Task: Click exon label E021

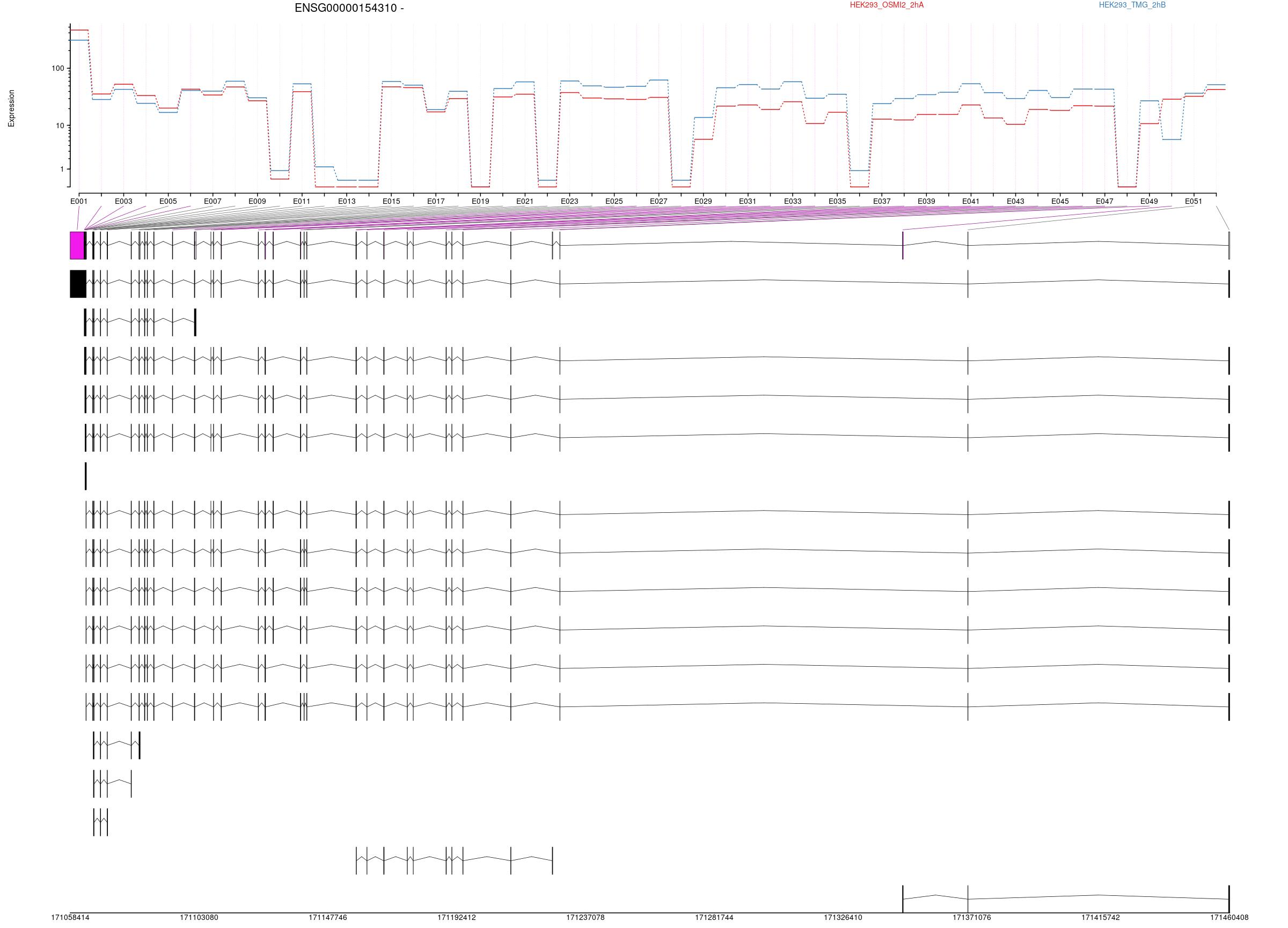Action: click(x=525, y=202)
